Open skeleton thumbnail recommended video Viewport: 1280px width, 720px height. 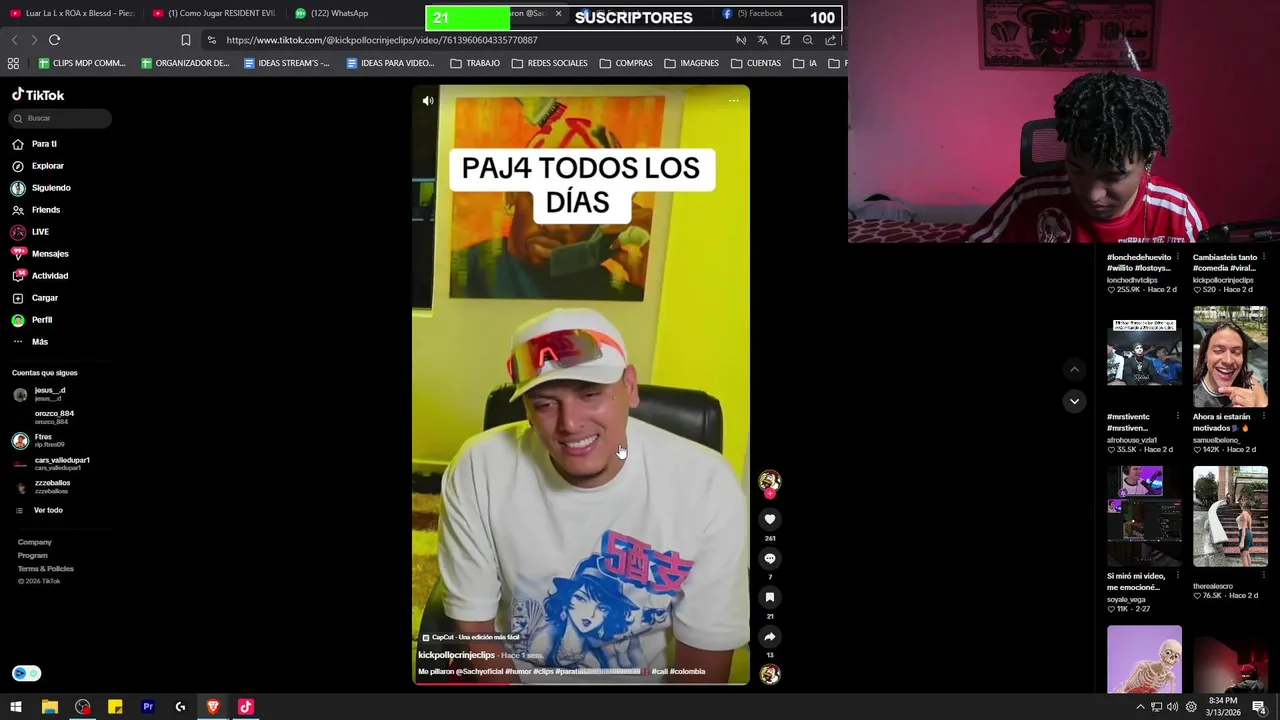pos(1144,659)
